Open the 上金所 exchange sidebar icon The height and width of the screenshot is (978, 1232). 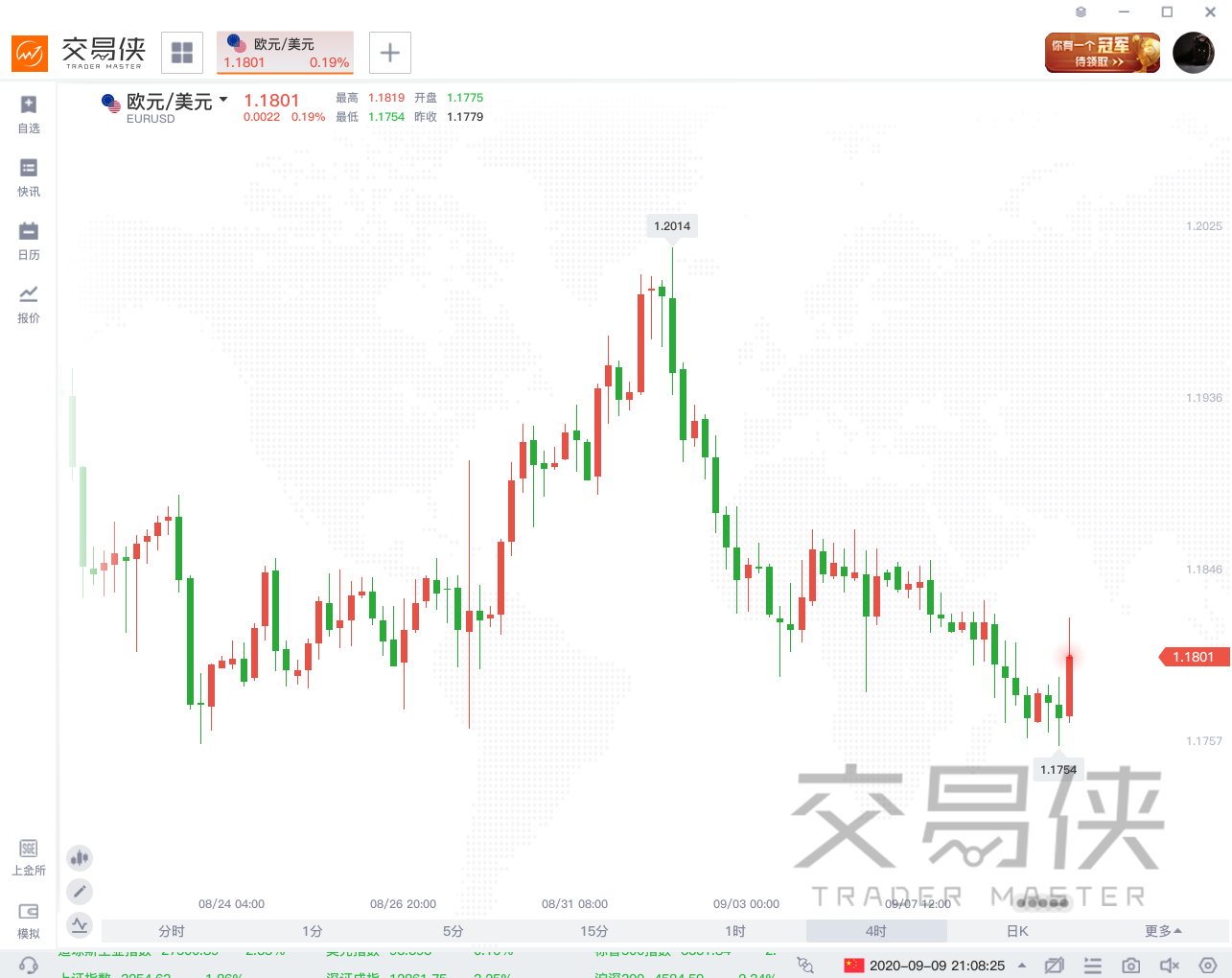(29, 857)
